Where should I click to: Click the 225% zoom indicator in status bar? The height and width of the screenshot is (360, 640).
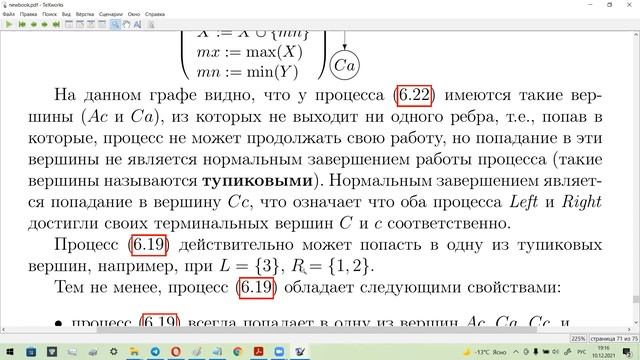(x=578, y=338)
